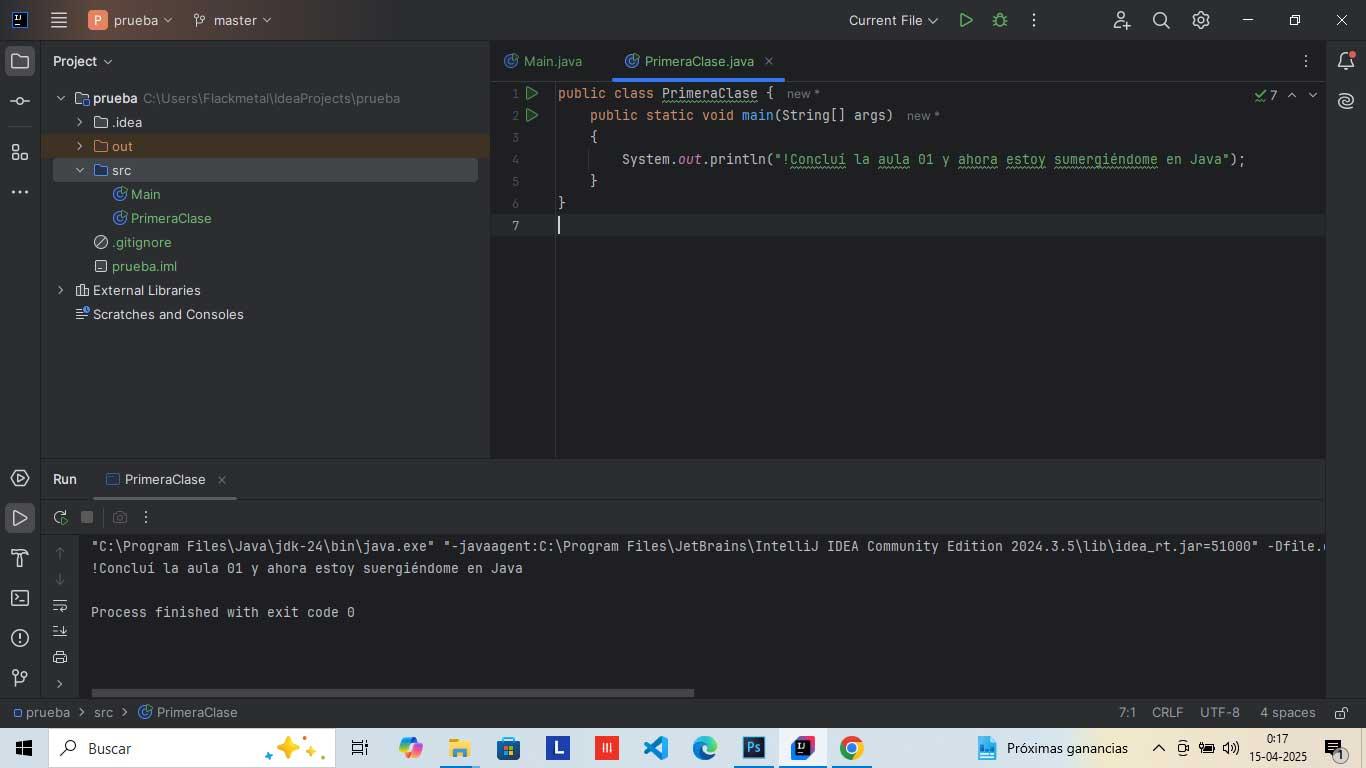Switch to the Main.java editor tab

[543, 61]
